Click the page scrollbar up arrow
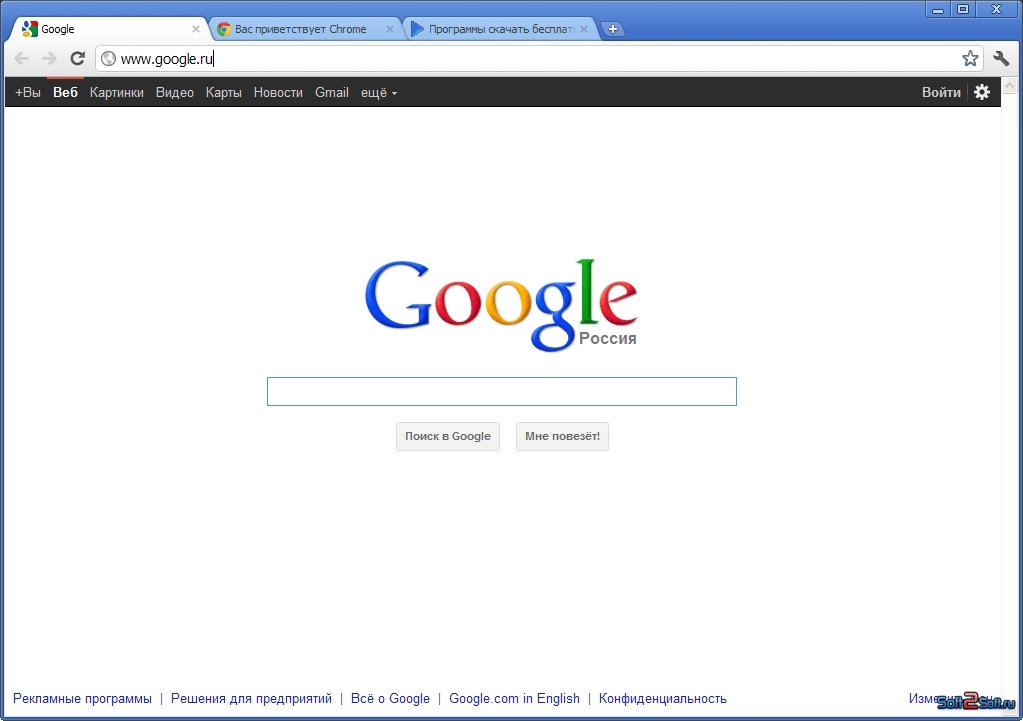Image resolution: width=1023 pixels, height=721 pixels. 1009,85
